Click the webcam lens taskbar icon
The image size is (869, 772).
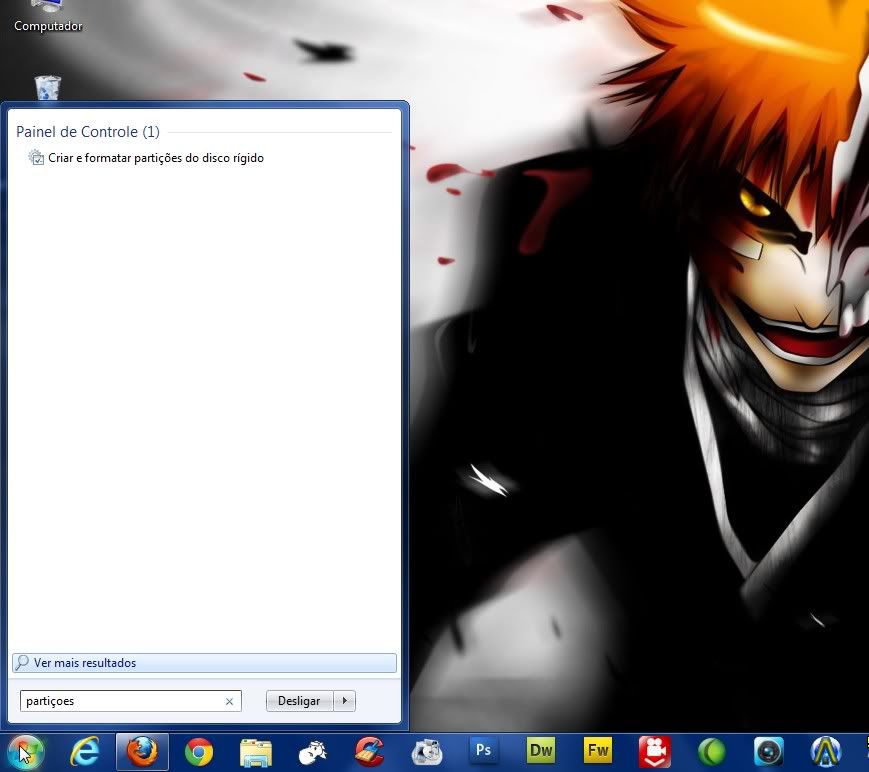tap(769, 751)
